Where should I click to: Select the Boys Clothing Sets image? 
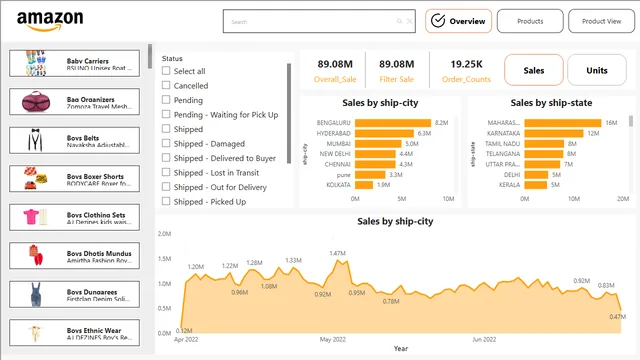click(x=36, y=217)
